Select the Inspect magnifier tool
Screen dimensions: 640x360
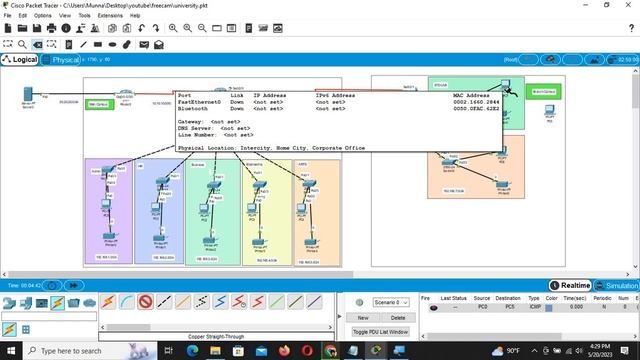22,44
